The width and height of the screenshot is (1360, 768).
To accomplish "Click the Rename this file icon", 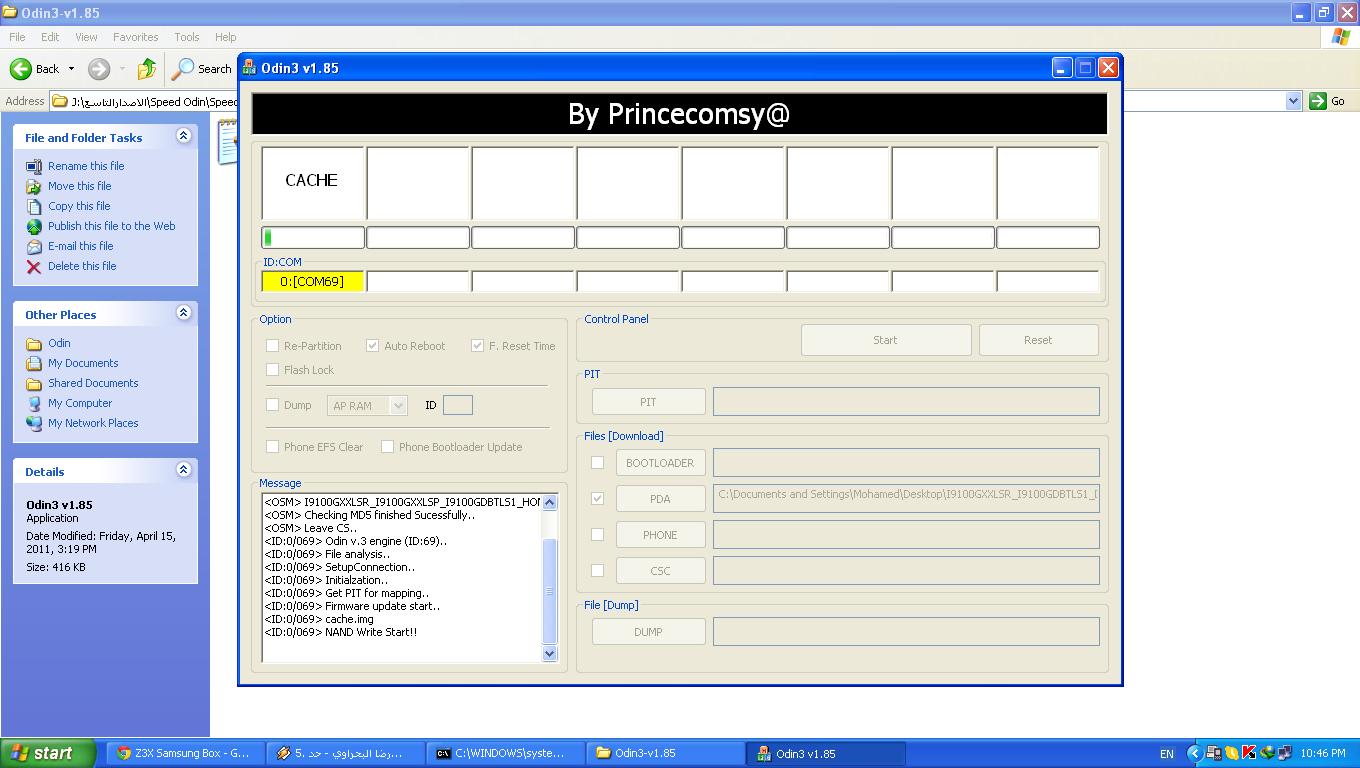I will 34,166.
